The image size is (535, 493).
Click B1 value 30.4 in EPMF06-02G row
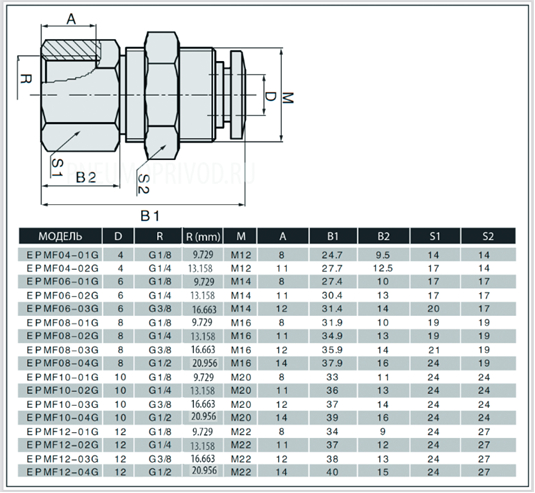[x=332, y=295]
